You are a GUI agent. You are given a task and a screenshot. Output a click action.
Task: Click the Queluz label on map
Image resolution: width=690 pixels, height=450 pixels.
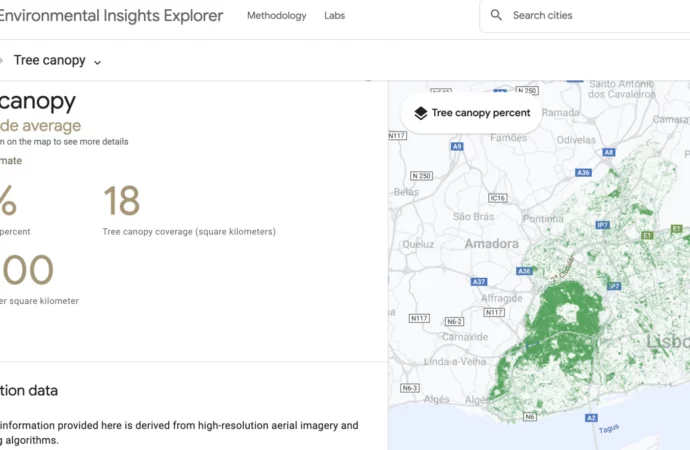418,245
